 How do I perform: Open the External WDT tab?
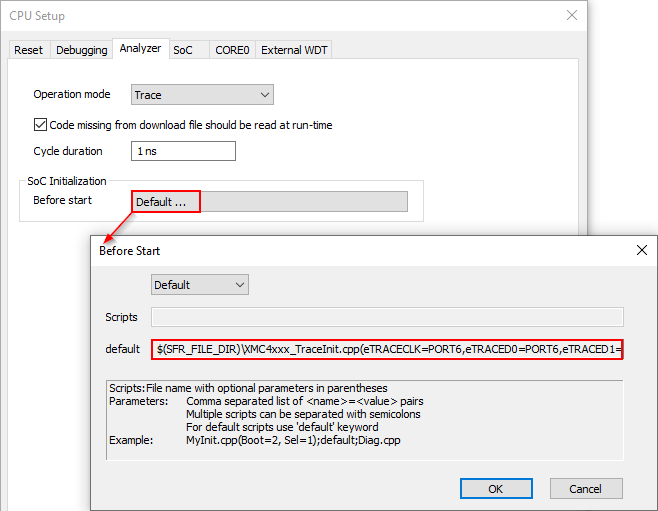(x=294, y=50)
